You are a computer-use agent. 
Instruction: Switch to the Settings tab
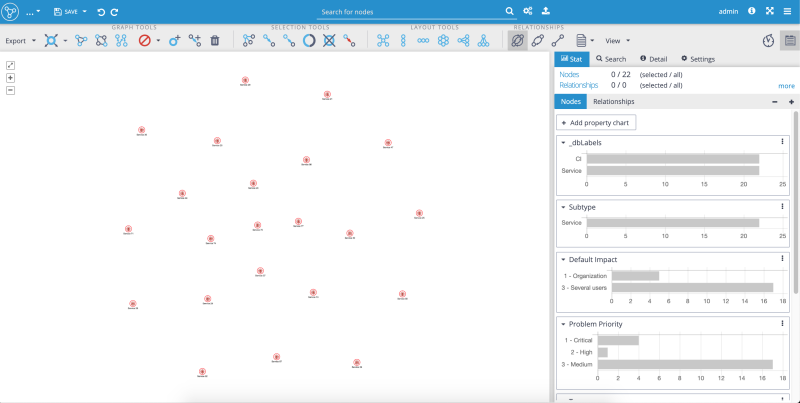coord(698,59)
